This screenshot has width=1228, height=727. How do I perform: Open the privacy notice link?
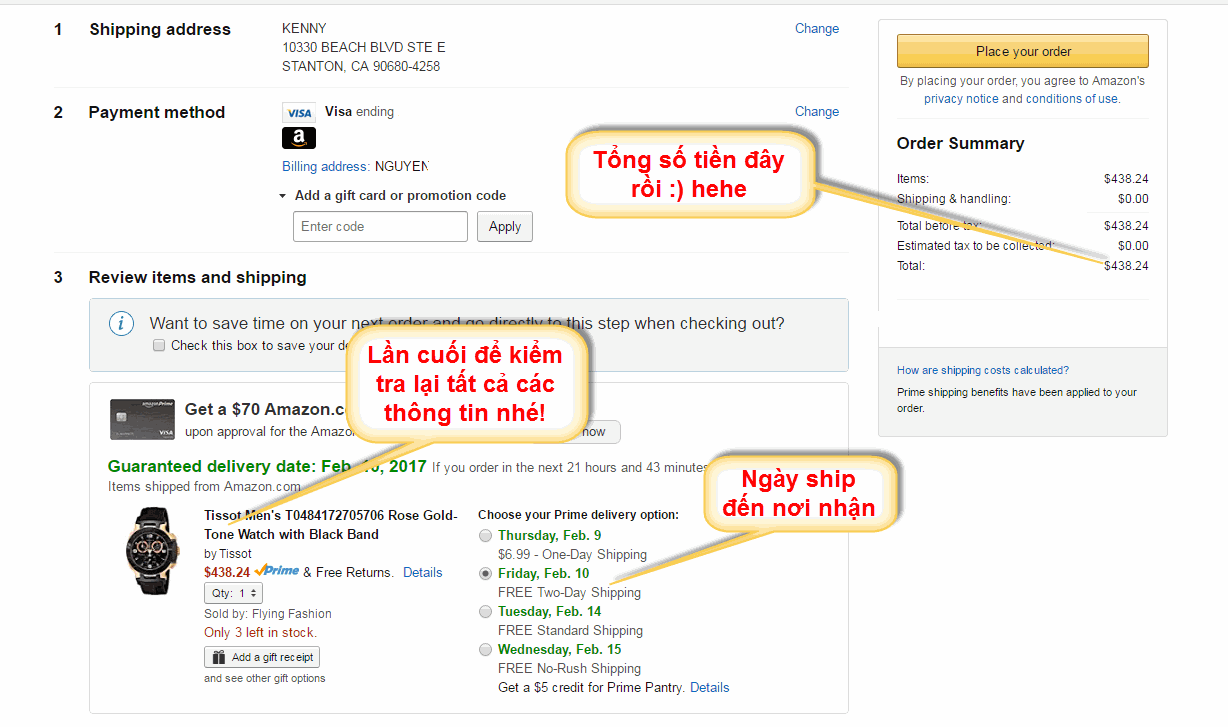click(x=961, y=99)
